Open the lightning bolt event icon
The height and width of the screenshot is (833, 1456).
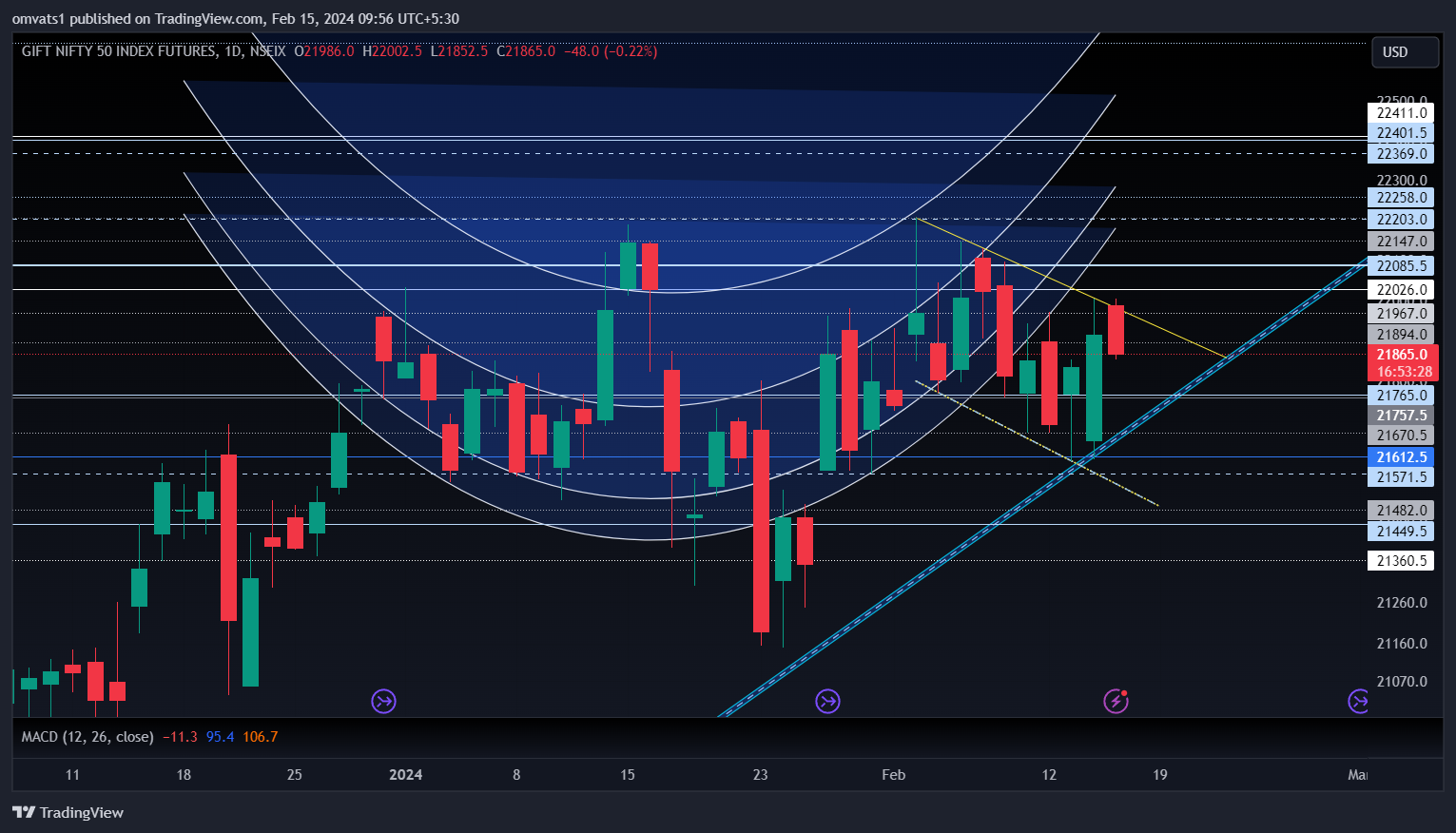1116,702
